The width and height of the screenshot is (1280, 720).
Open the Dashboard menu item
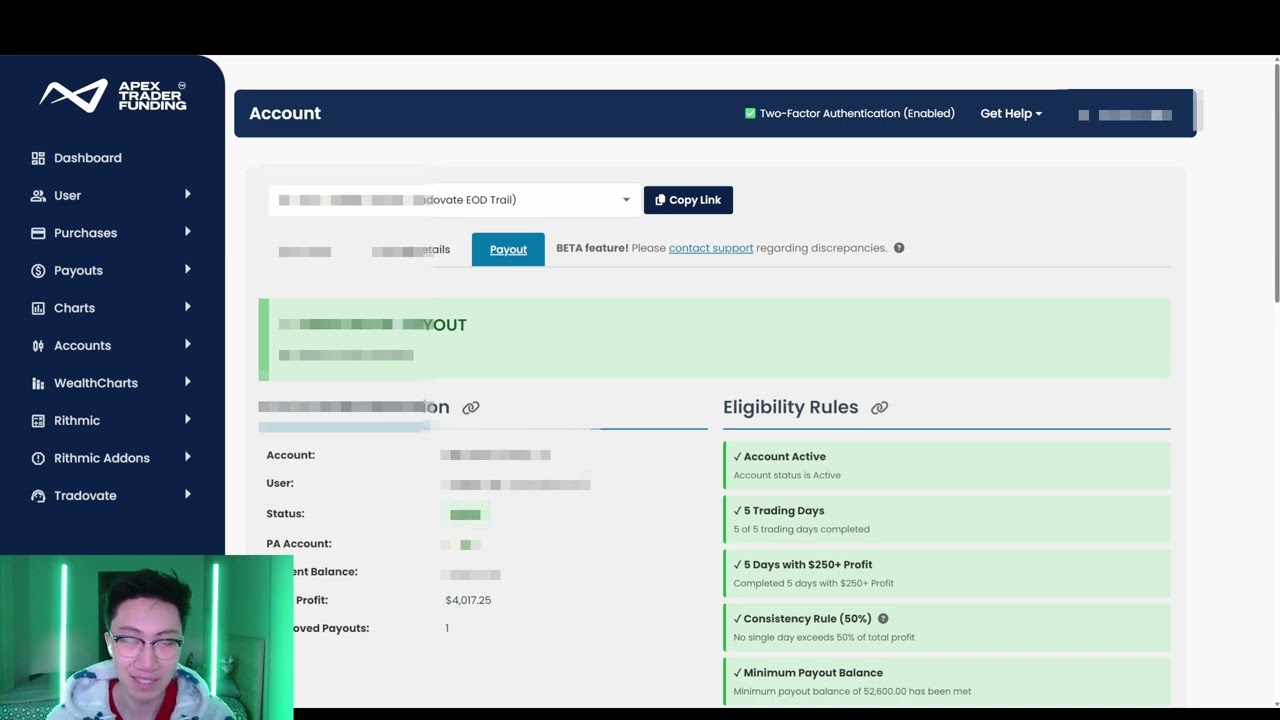tap(88, 158)
